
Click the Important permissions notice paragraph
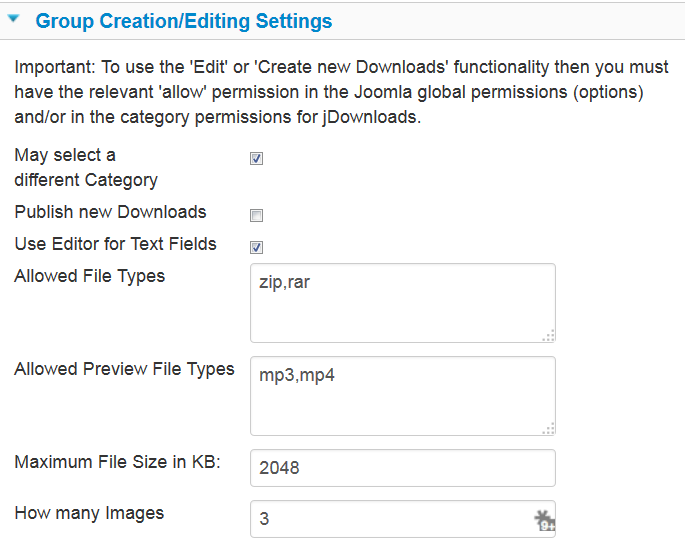pyautogui.click(x=342, y=92)
